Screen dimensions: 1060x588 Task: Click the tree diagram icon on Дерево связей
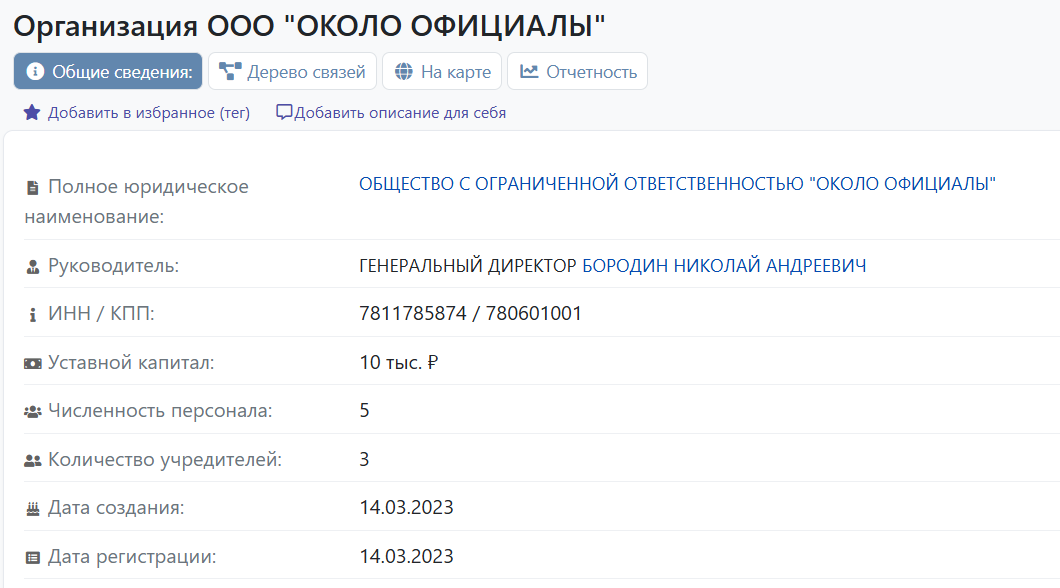(230, 71)
